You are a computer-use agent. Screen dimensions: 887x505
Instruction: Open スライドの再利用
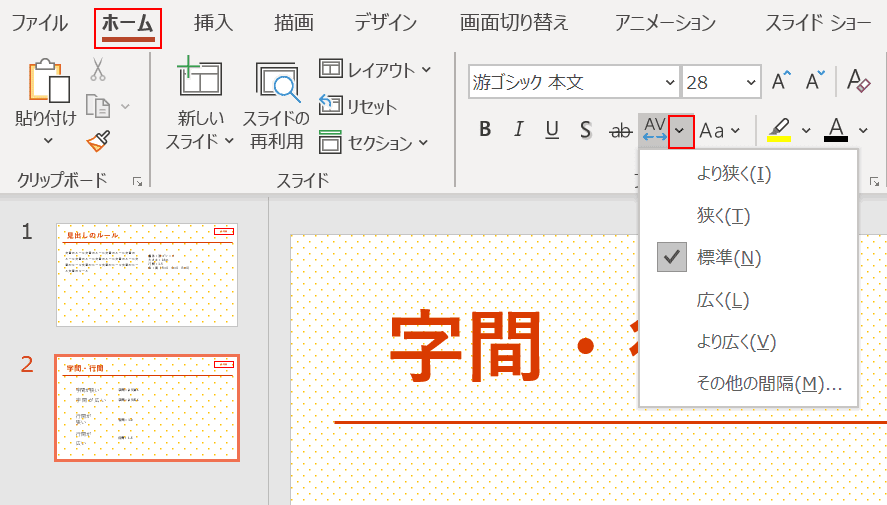[277, 106]
